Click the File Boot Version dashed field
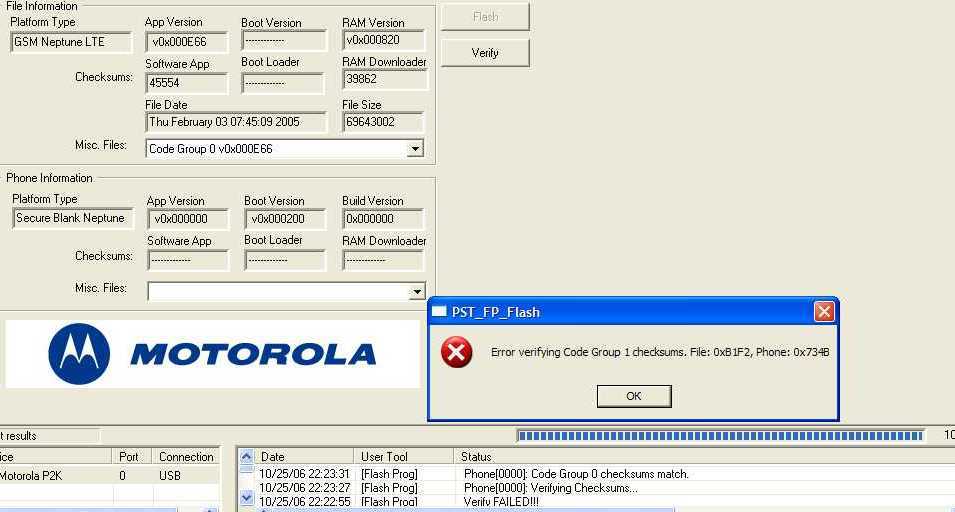This screenshot has width=955, height=512. [284, 41]
